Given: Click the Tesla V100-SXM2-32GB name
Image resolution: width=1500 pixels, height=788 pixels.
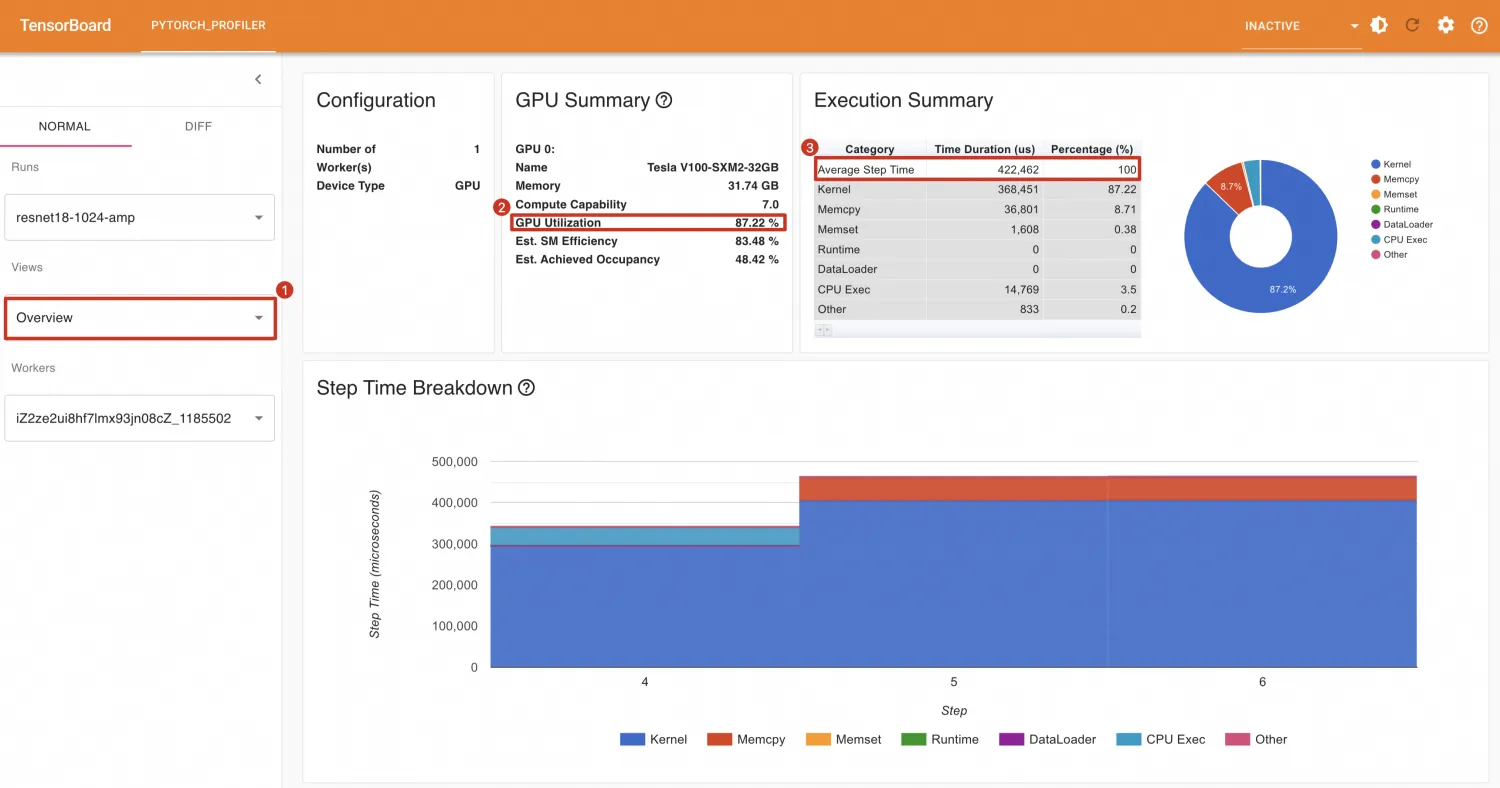Looking at the screenshot, I should click(713, 167).
